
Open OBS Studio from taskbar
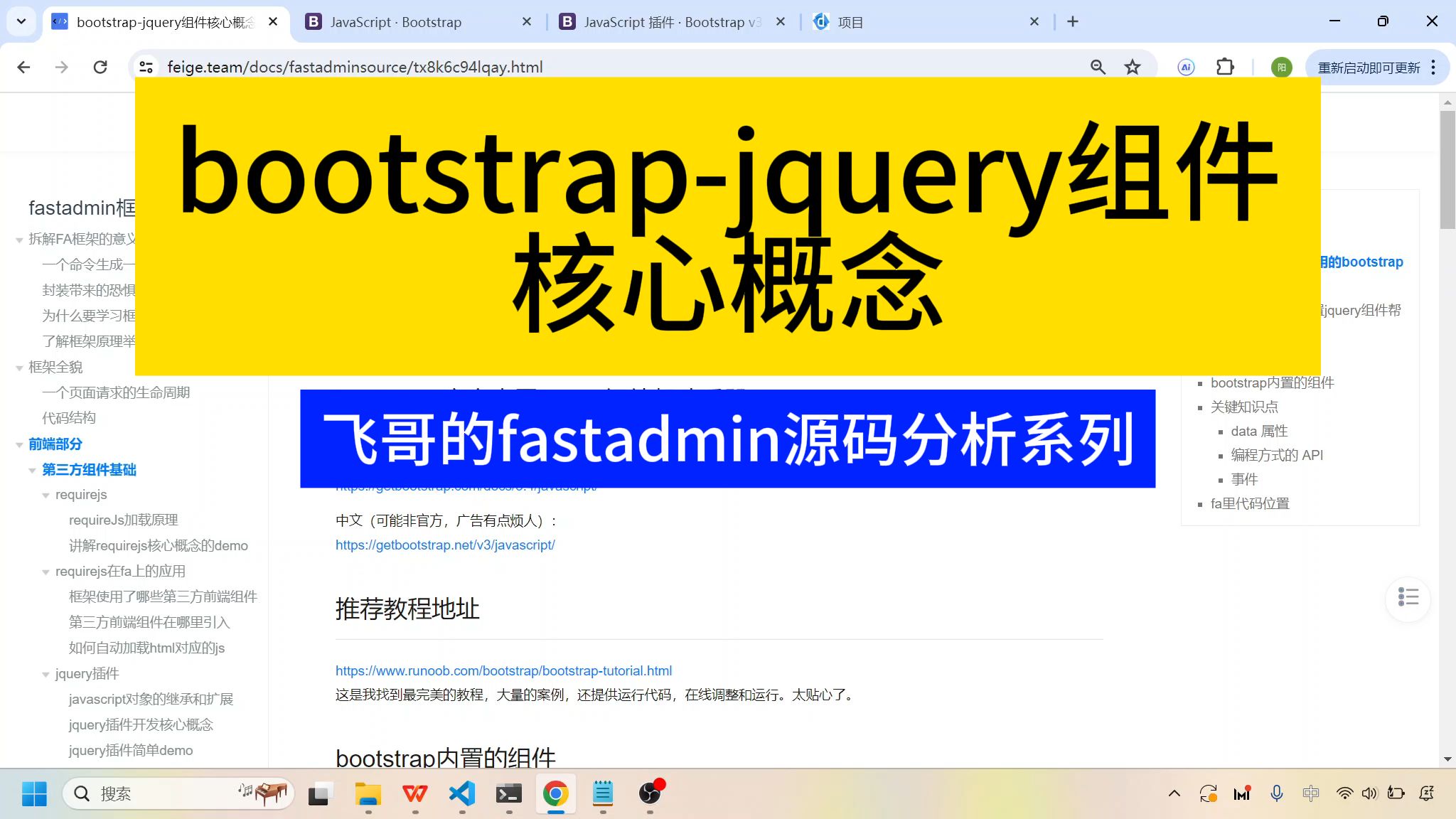[x=650, y=793]
